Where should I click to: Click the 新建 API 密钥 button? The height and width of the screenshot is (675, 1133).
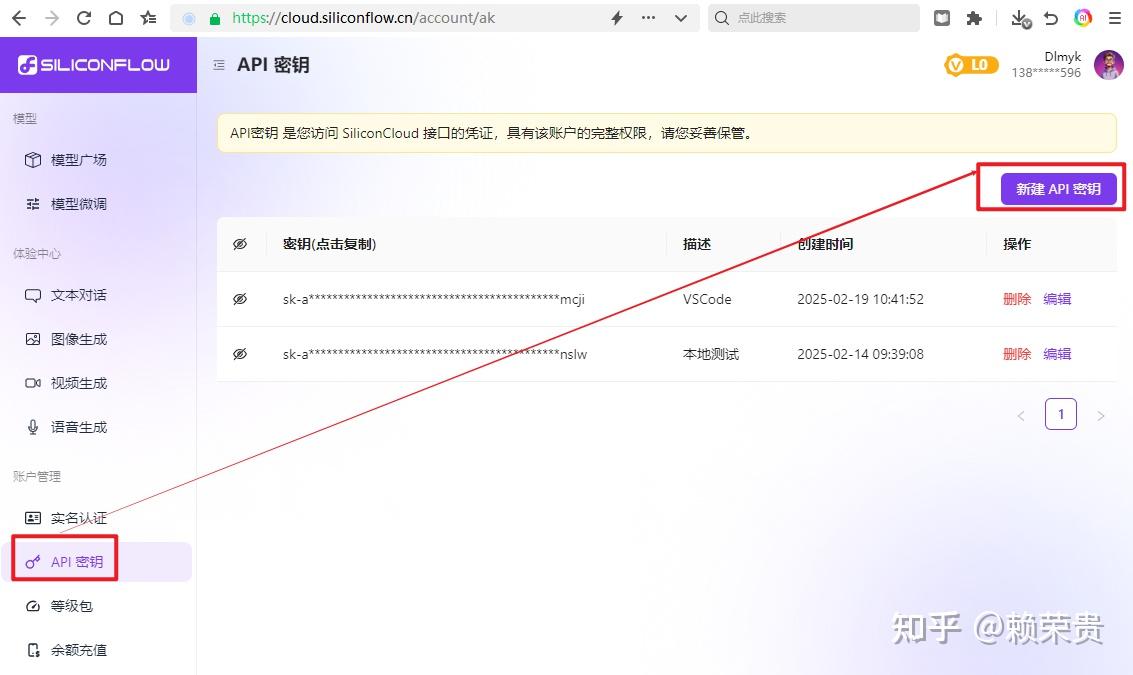click(1057, 188)
